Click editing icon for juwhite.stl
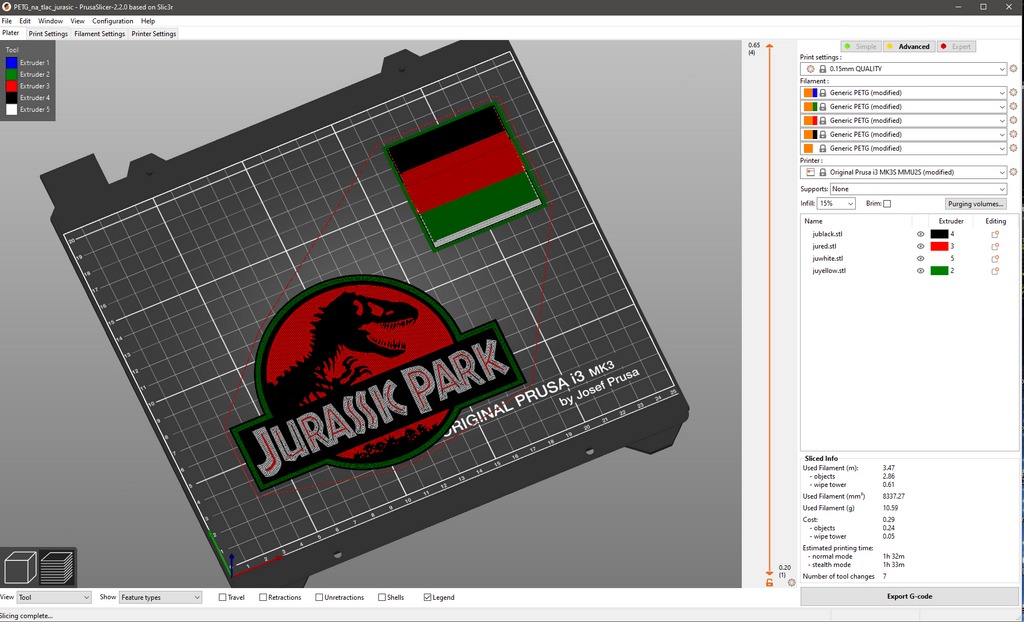The height and width of the screenshot is (622, 1024). [995, 259]
